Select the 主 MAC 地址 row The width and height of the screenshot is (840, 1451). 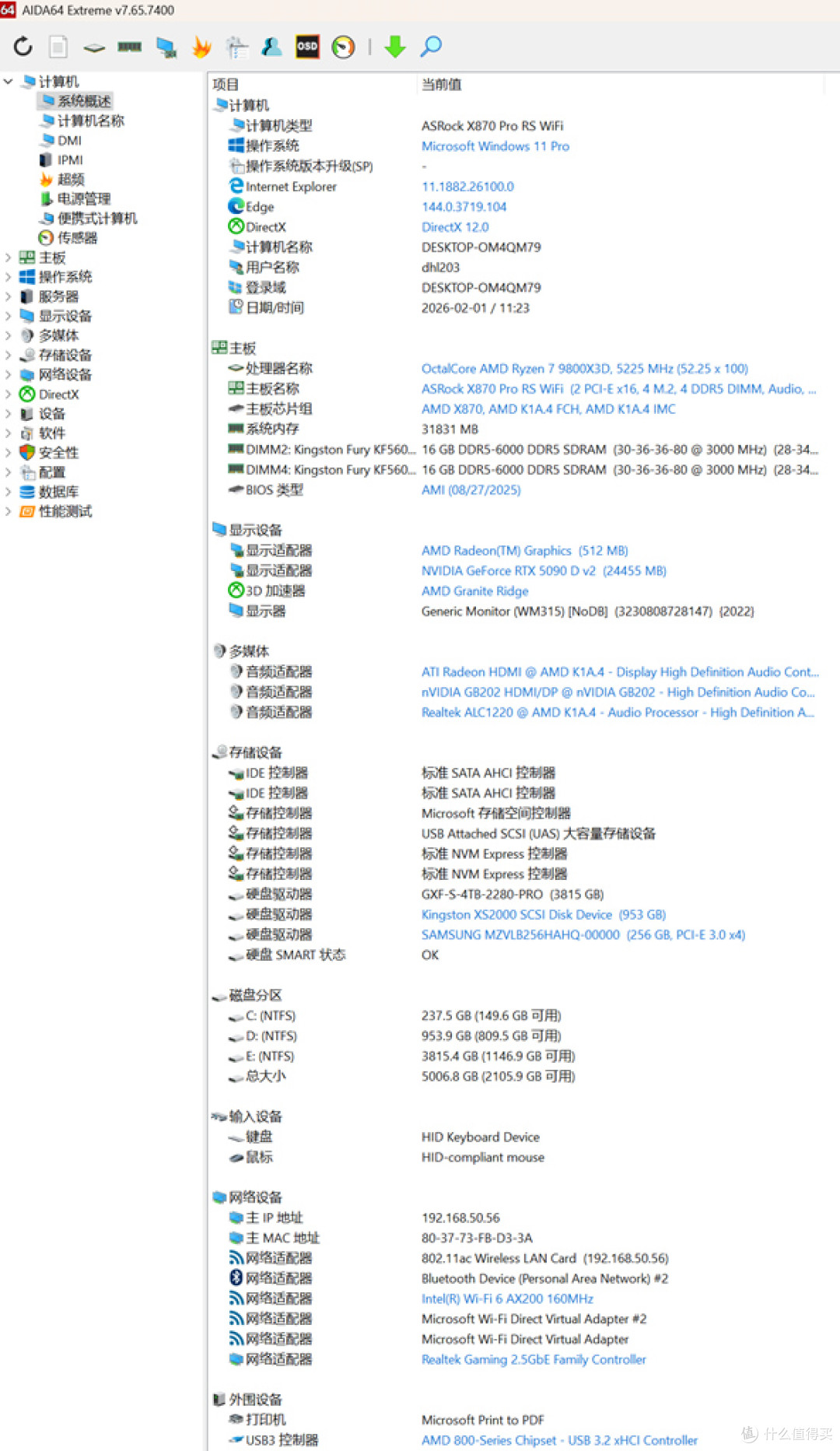[x=517, y=1238]
